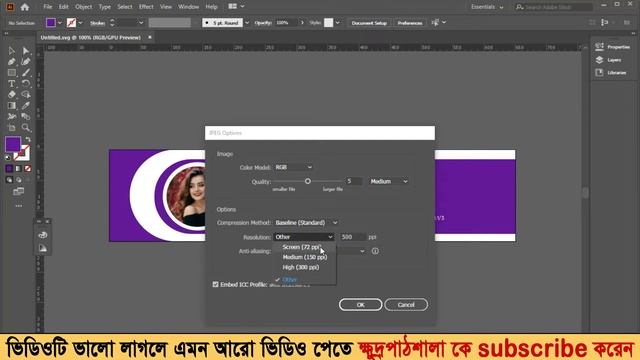Select the Selection tool arrow
Image resolution: width=640 pixels, height=360 pixels.
[x=11, y=51]
